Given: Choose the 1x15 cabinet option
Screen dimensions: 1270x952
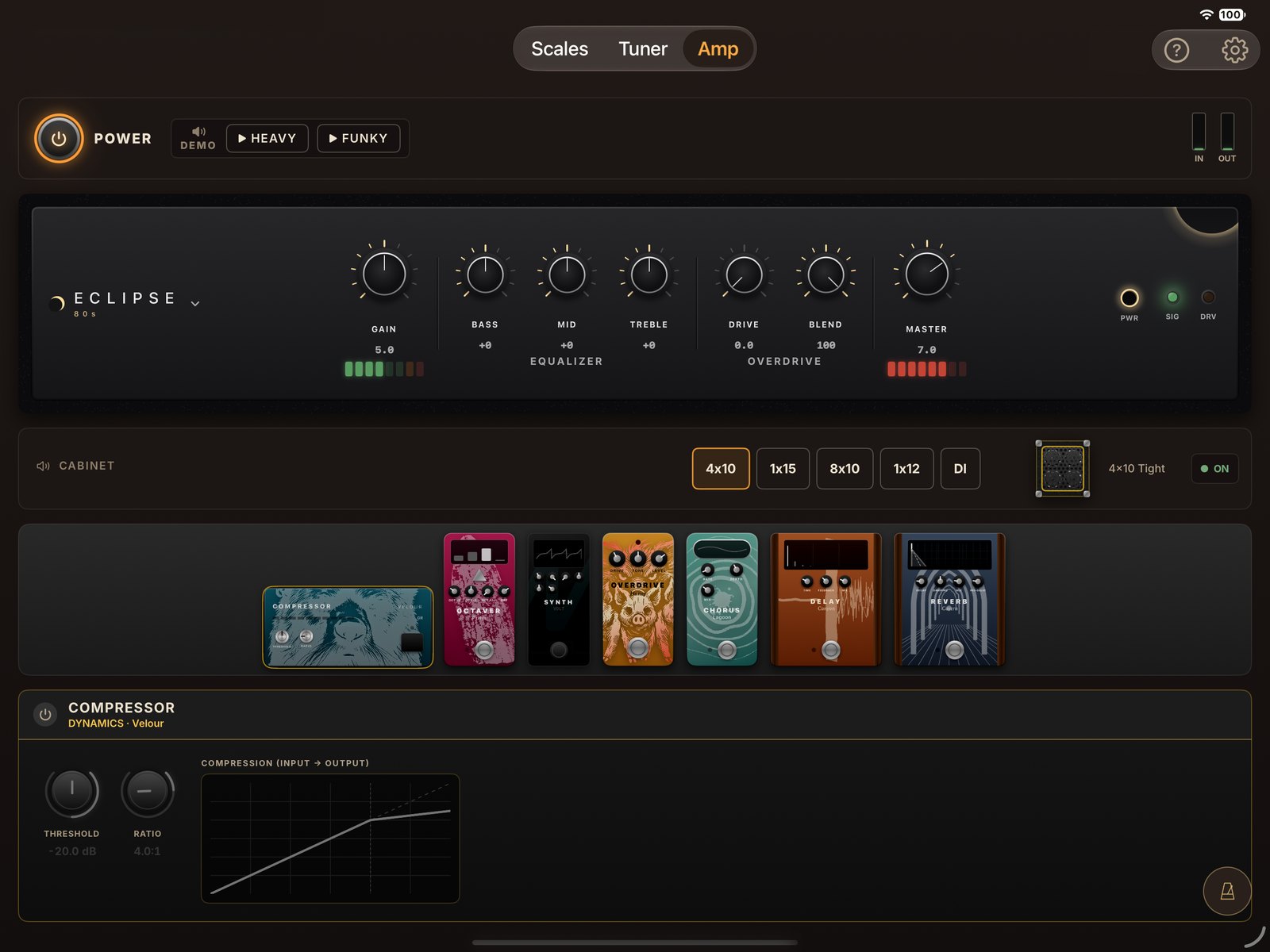Looking at the screenshot, I should [x=783, y=469].
